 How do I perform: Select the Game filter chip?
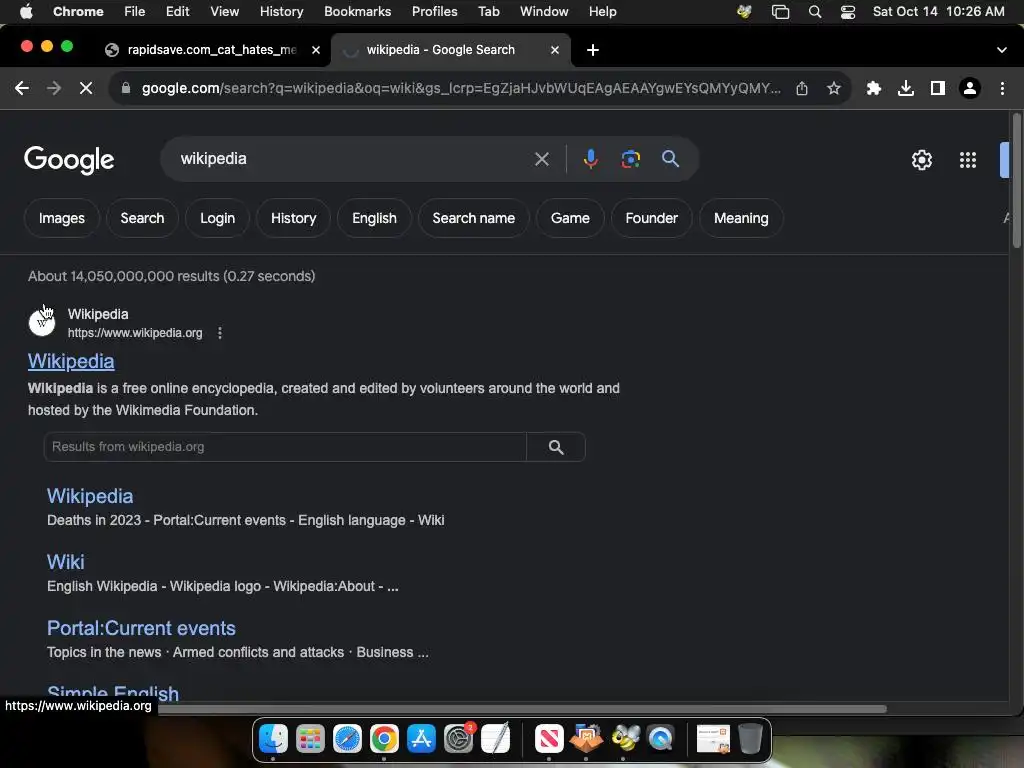tap(570, 218)
